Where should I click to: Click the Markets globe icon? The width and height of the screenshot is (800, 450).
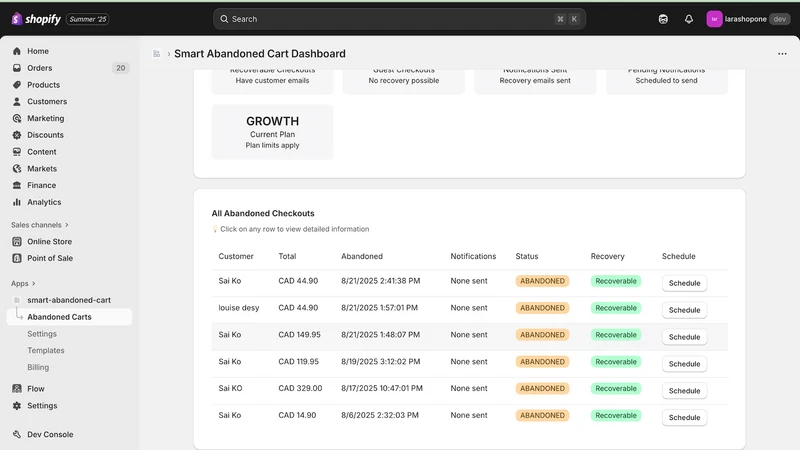click(17, 168)
